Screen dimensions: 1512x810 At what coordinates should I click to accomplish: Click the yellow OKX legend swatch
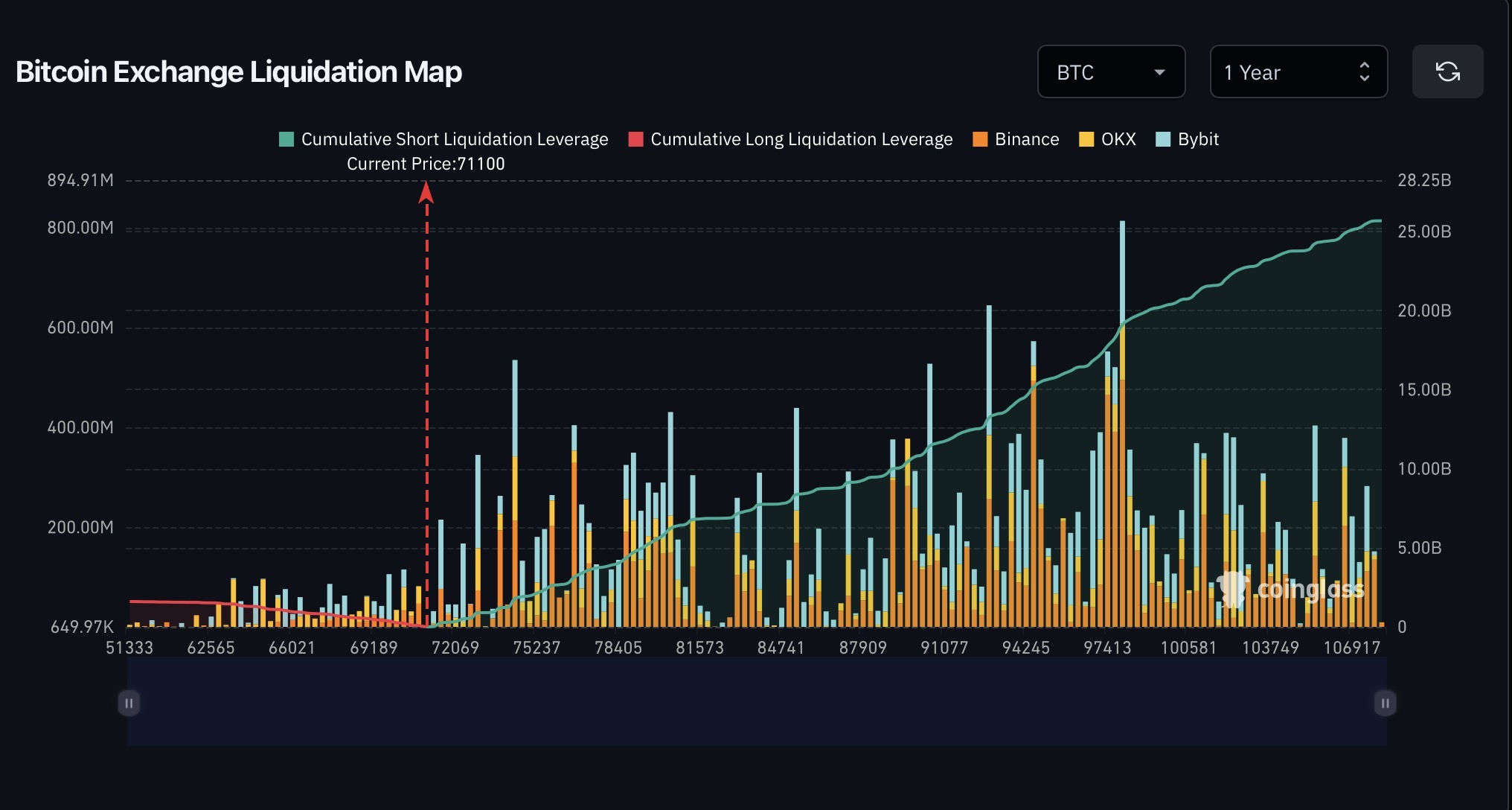(1086, 139)
